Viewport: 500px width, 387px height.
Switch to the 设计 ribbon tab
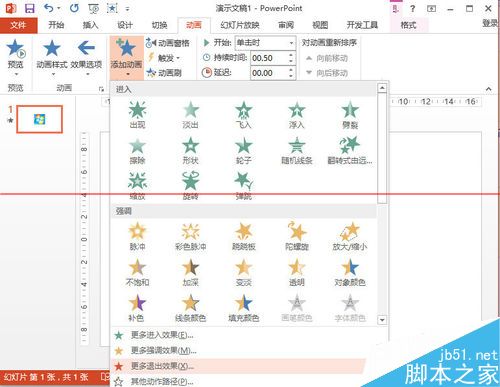(x=125, y=25)
